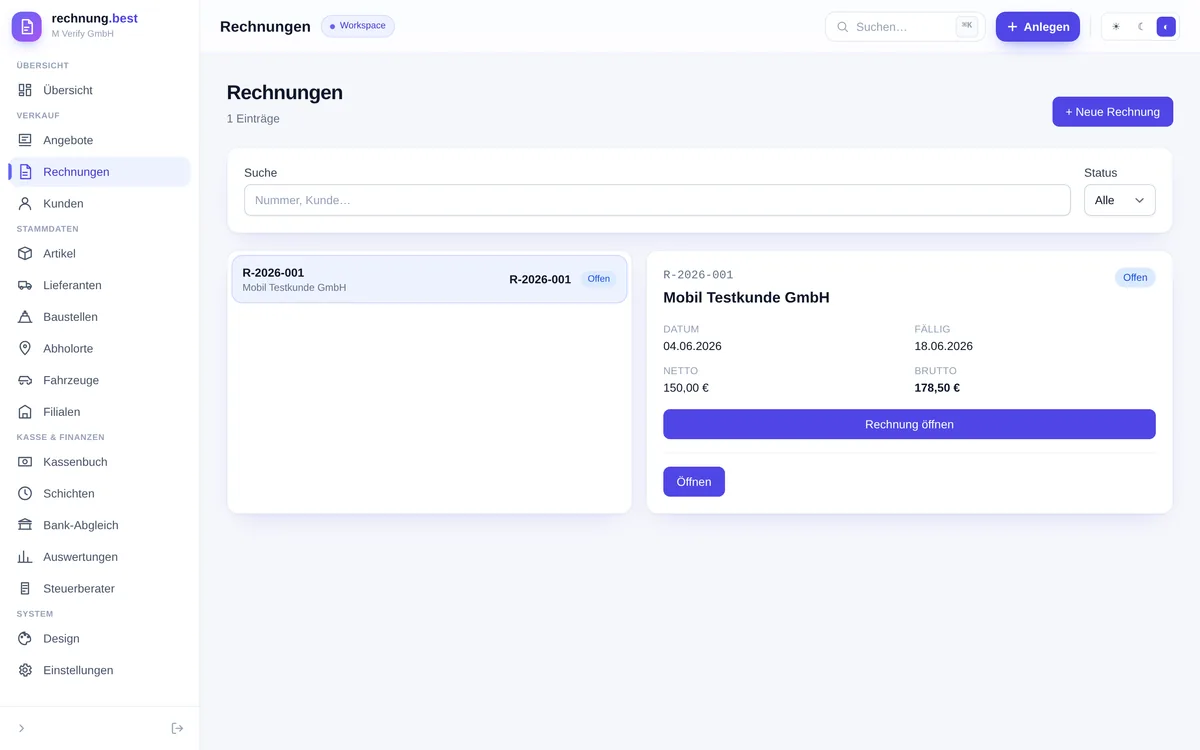Image resolution: width=1200 pixels, height=750 pixels.
Task: Open Abholorte in the sidebar
Action: pos(99,348)
